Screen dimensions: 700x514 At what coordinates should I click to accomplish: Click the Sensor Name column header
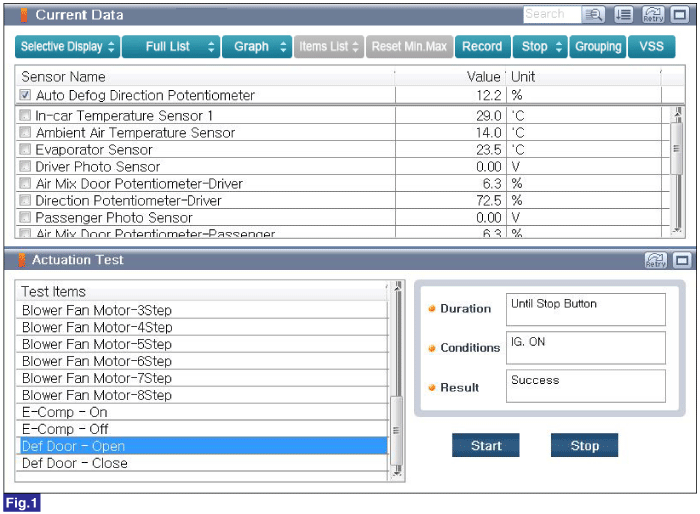coord(205,76)
